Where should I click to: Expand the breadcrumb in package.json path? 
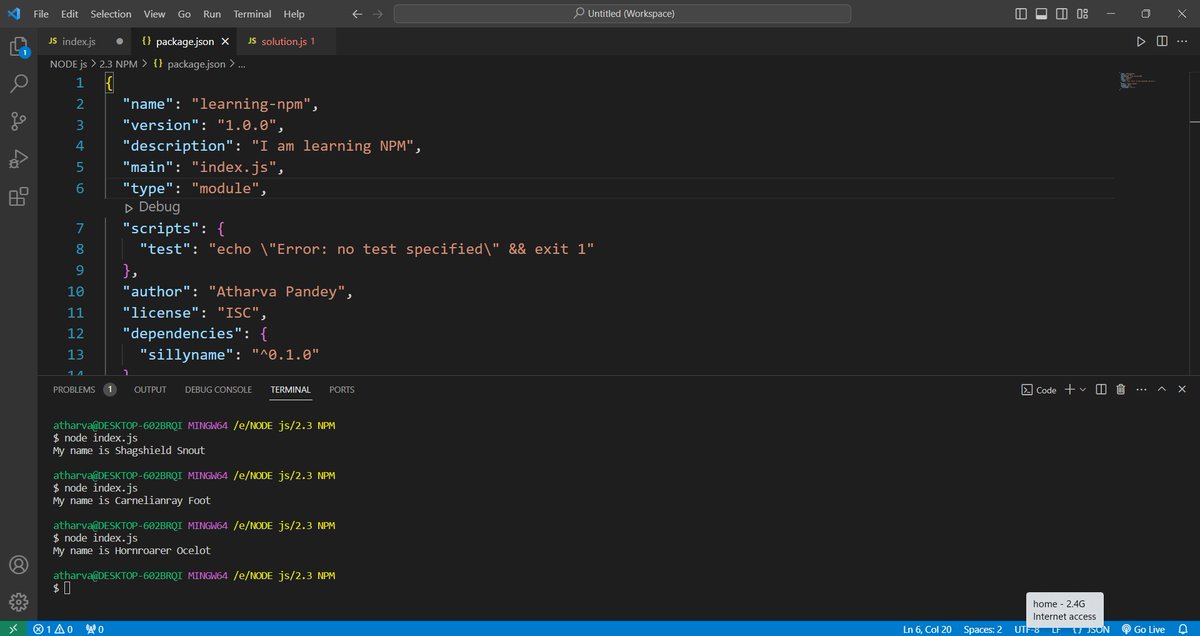coord(241,63)
